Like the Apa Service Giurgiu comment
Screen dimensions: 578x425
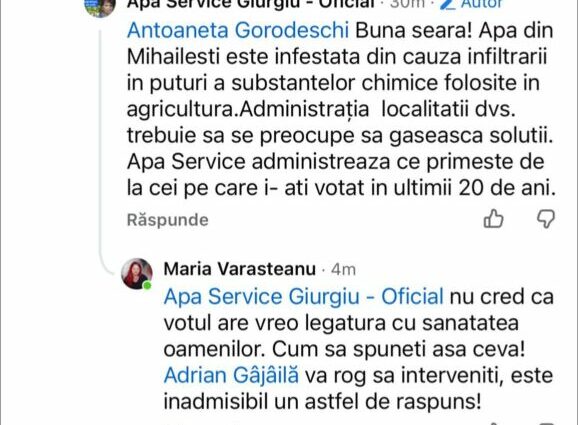(493, 219)
